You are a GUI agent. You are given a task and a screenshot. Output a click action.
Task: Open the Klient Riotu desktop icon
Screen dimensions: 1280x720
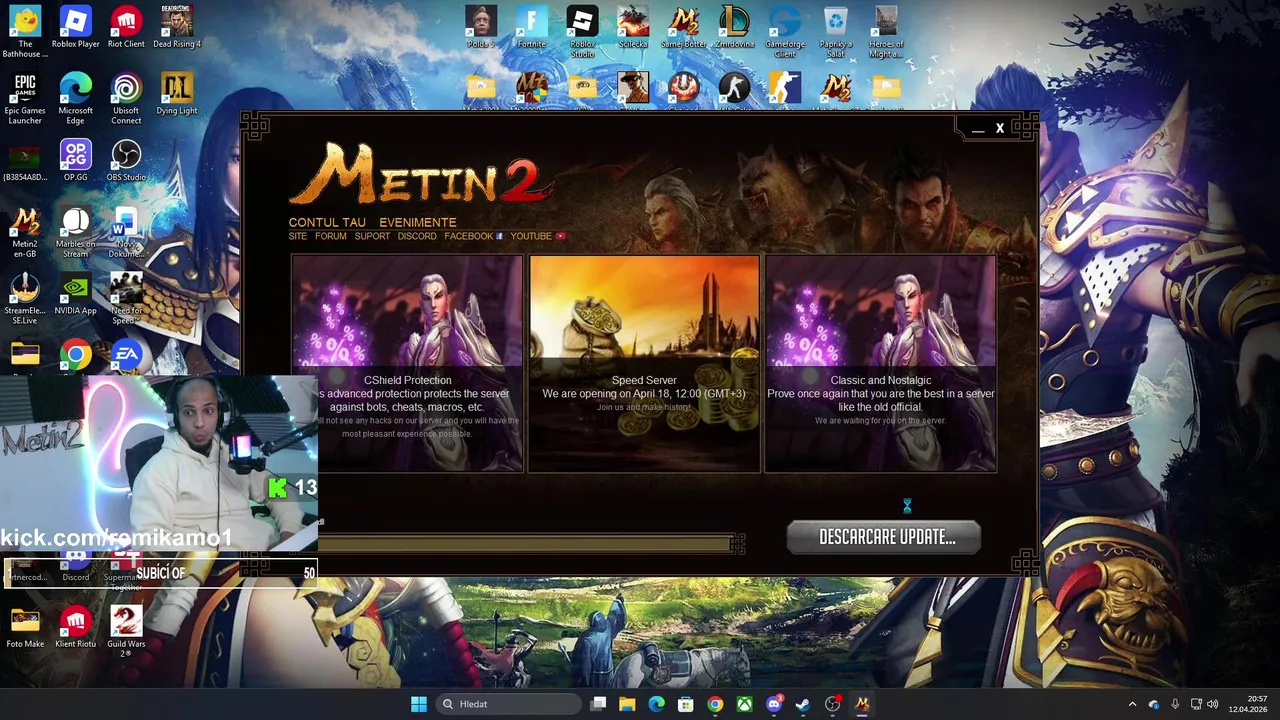[76, 627]
